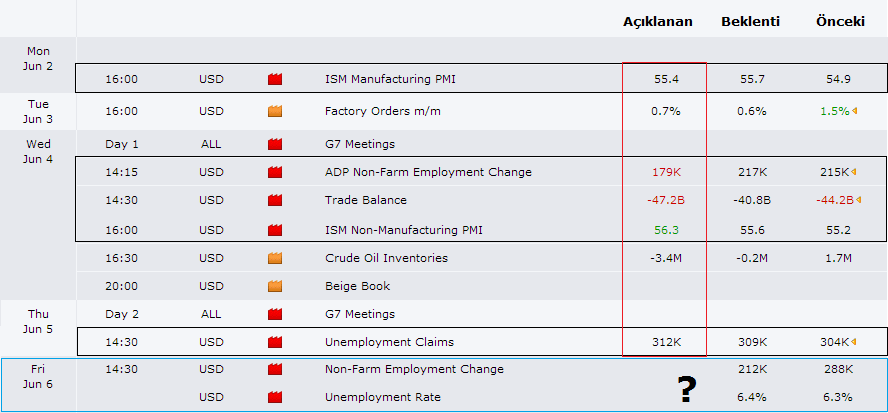Click the Beklenti column header

pos(751,21)
